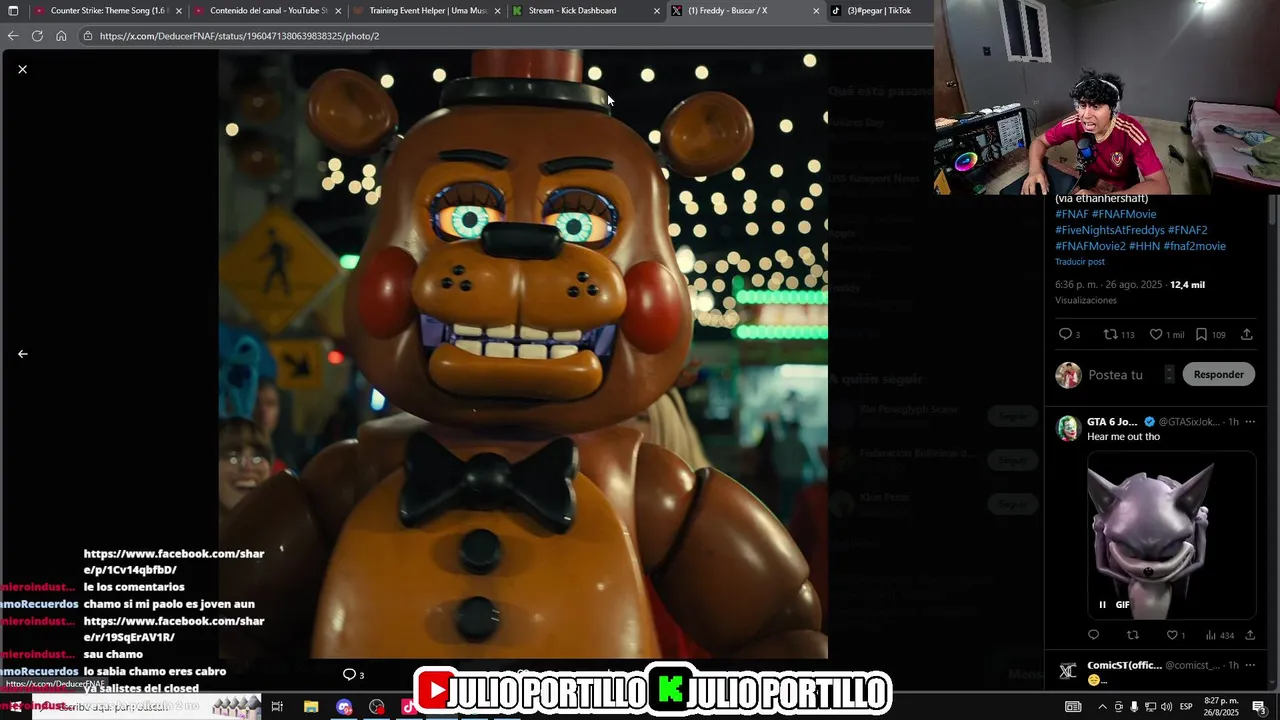
Task: Open File Explorer from the taskbar
Action: (311, 707)
